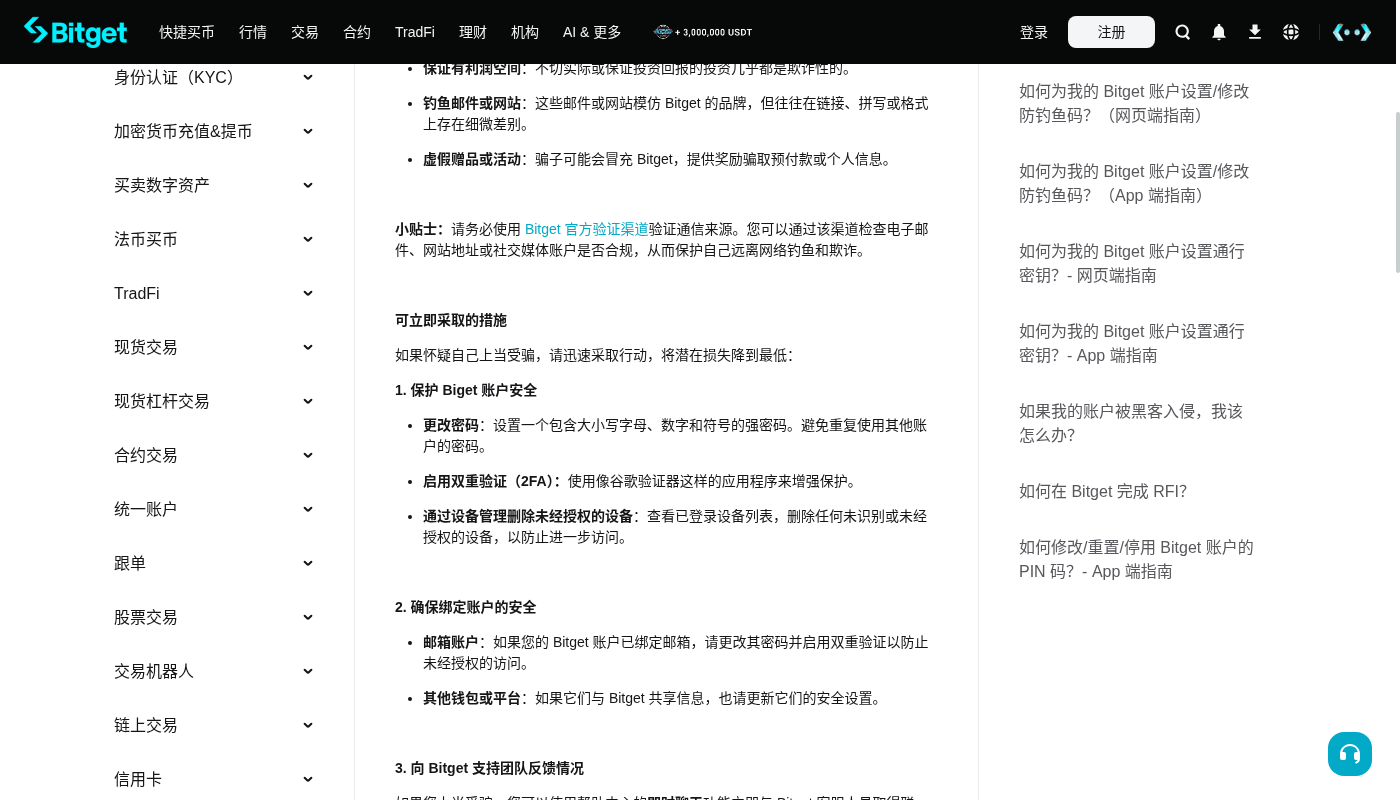Screen dimensions: 1400x800
Task: Open TradFi top nav item
Action: tap(415, 32)
